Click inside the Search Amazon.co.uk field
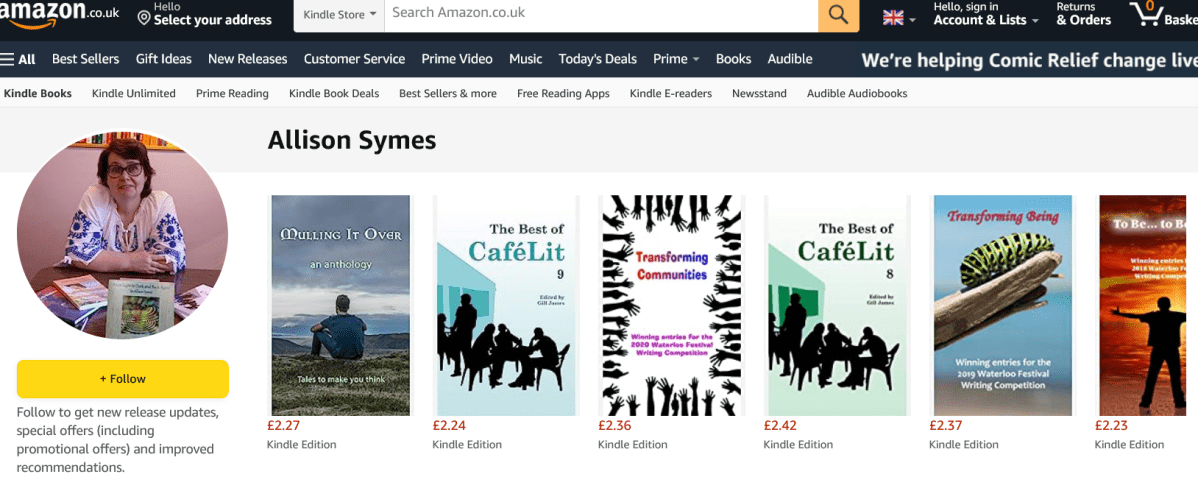The width and height of the screenshot is (1198, 477). click(x=600, y=14)
